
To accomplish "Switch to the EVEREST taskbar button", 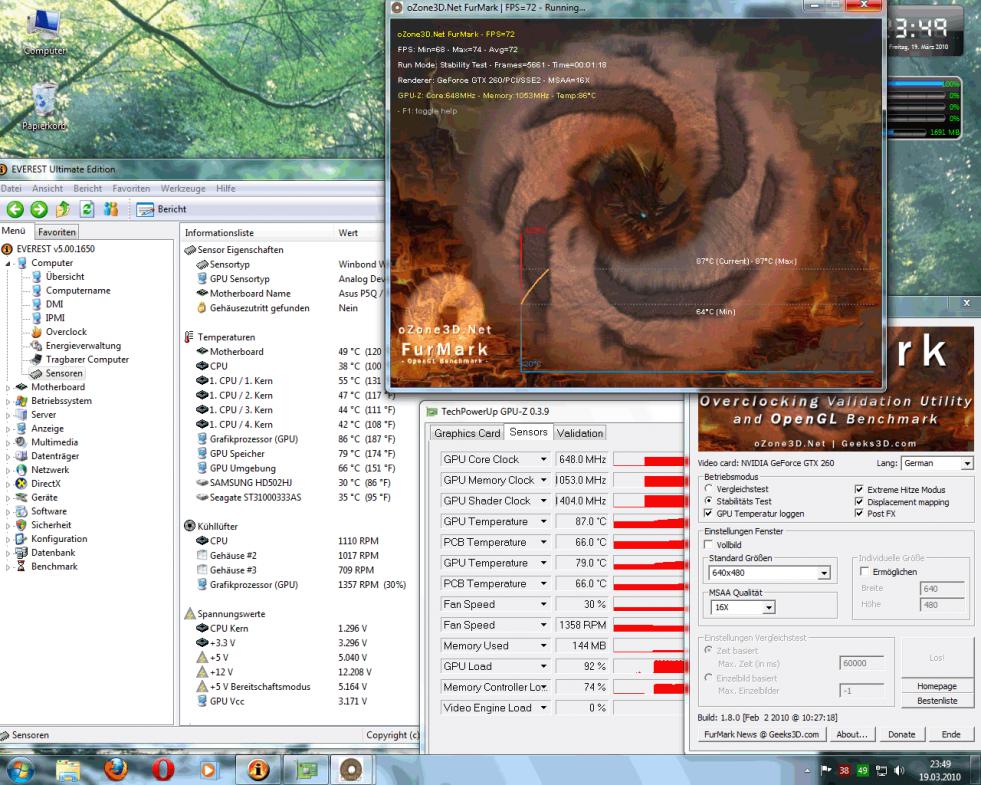I will pyautogui.click(x=258, y=770).
